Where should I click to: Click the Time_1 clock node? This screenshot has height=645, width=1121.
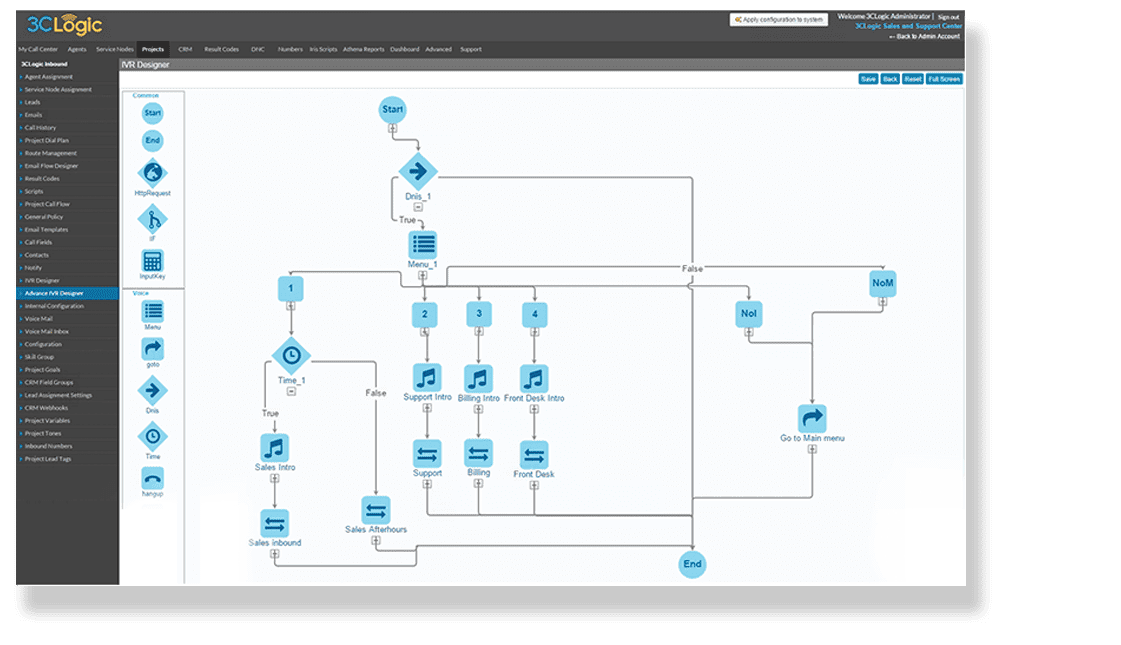click(x=291, y=354)
